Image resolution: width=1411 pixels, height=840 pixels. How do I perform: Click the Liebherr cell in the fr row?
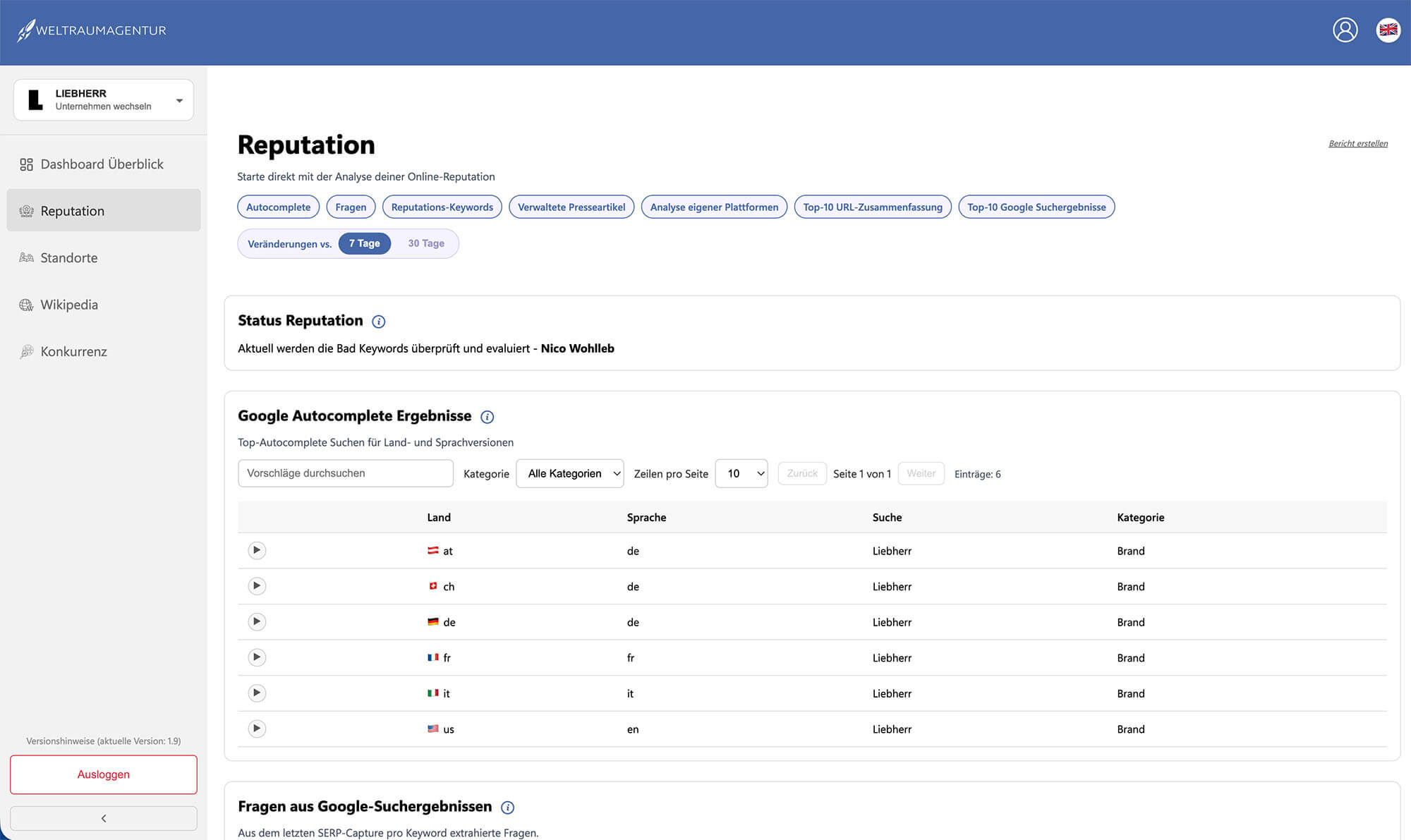click(892, 658)
